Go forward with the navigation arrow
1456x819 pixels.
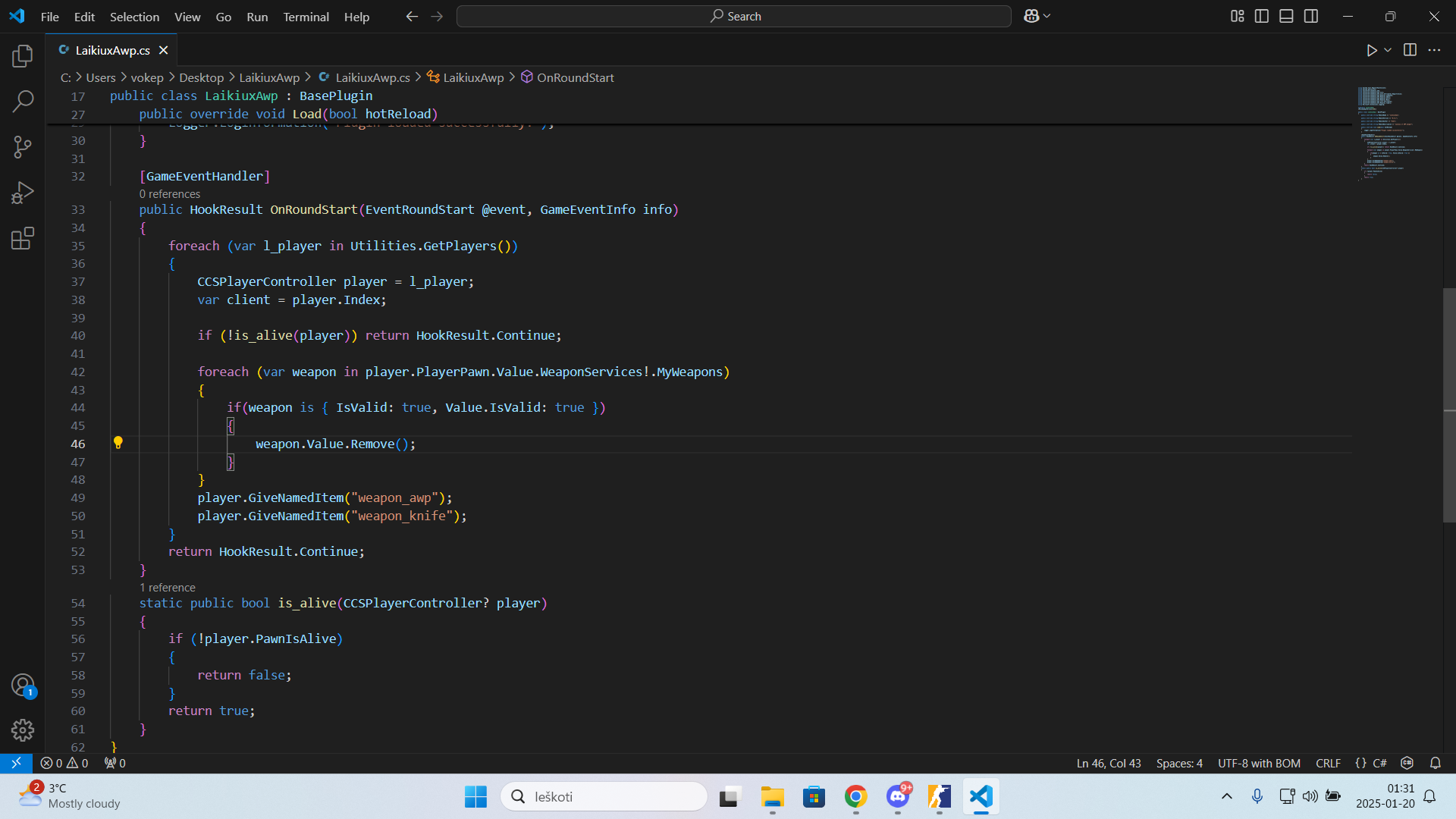pos(437,16)
